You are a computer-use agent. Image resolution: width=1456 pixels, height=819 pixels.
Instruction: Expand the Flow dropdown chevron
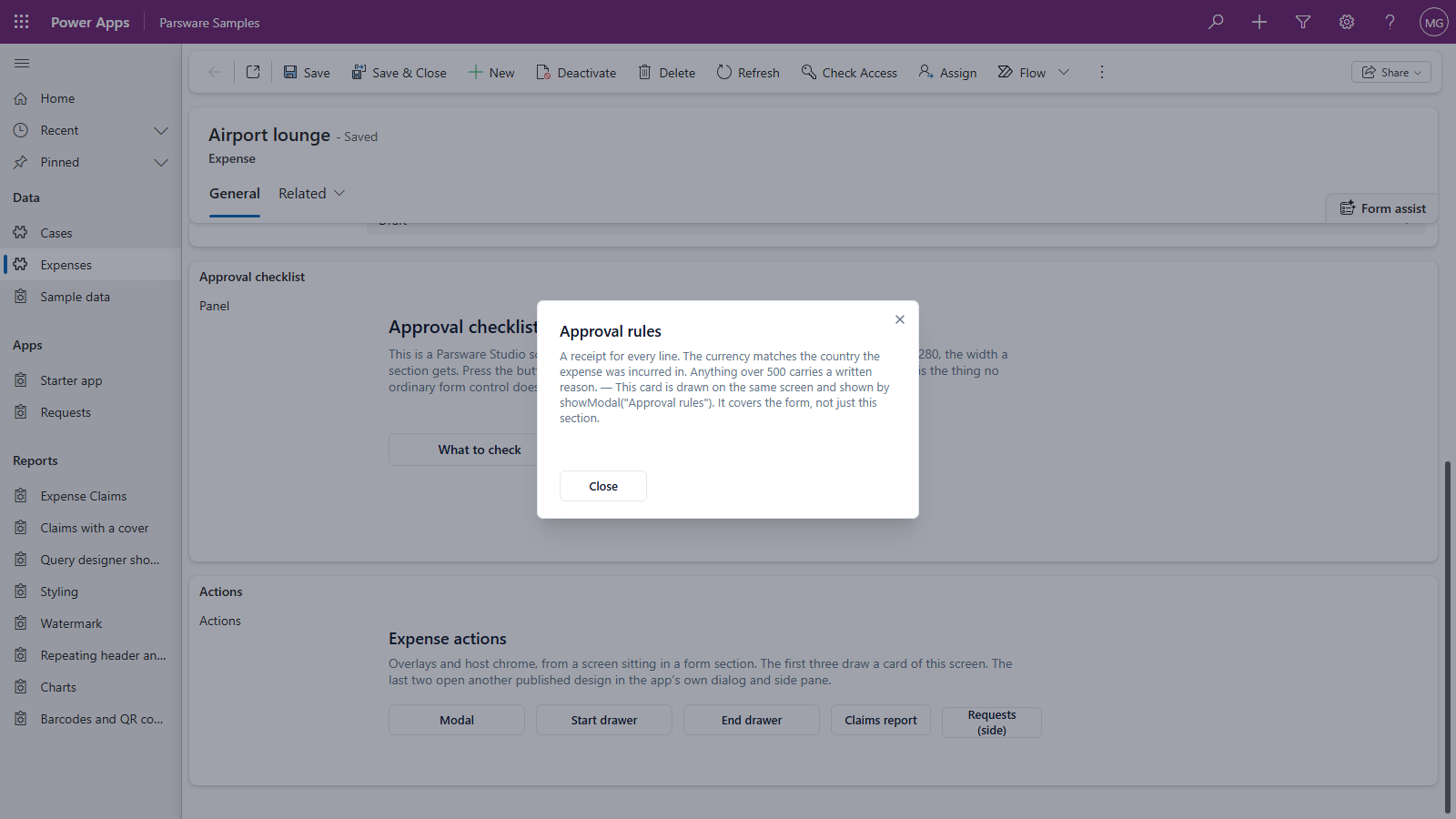[1064, 72]
